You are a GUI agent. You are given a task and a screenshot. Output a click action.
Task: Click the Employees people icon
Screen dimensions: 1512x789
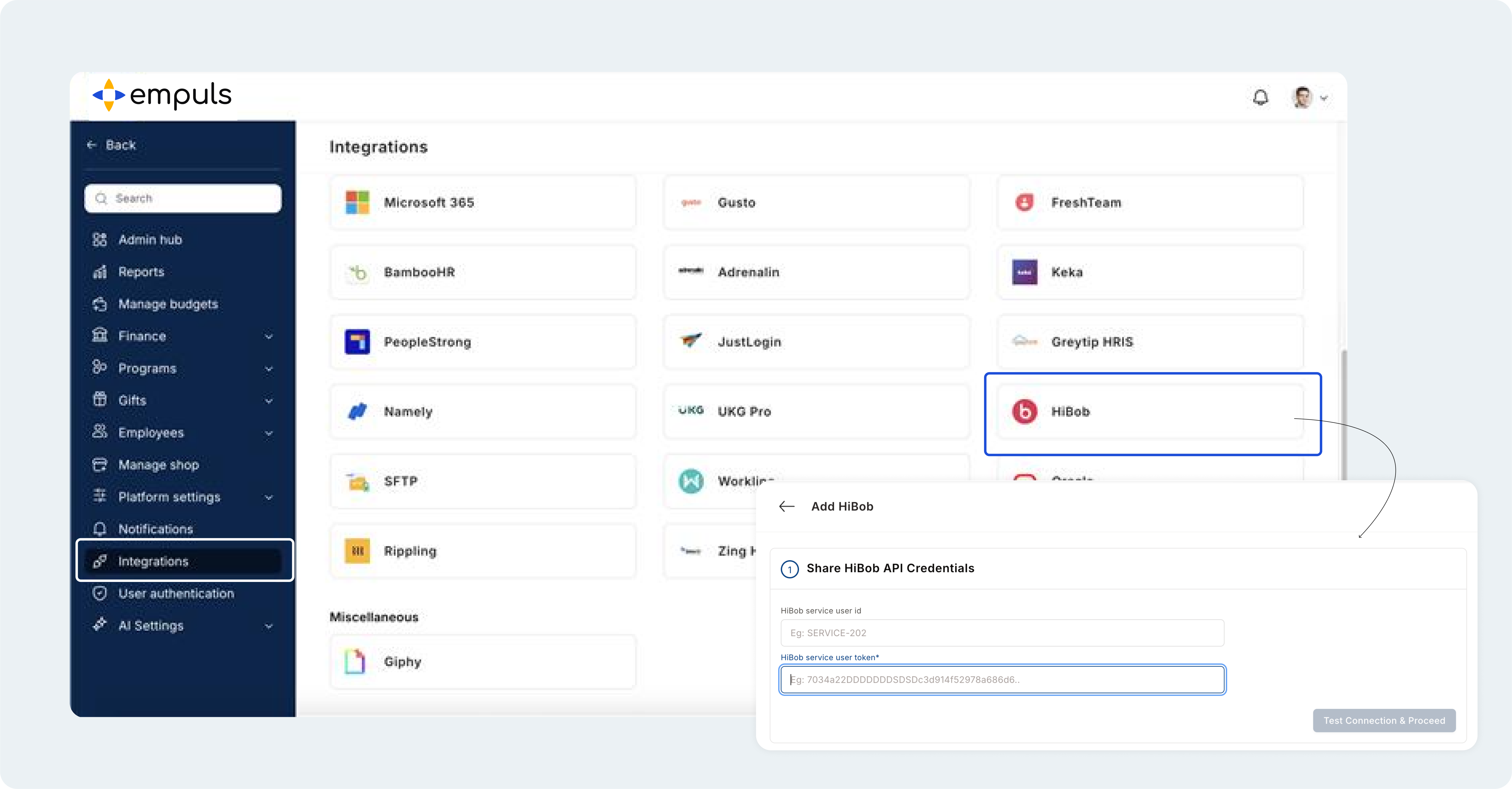tap(100, 432)
